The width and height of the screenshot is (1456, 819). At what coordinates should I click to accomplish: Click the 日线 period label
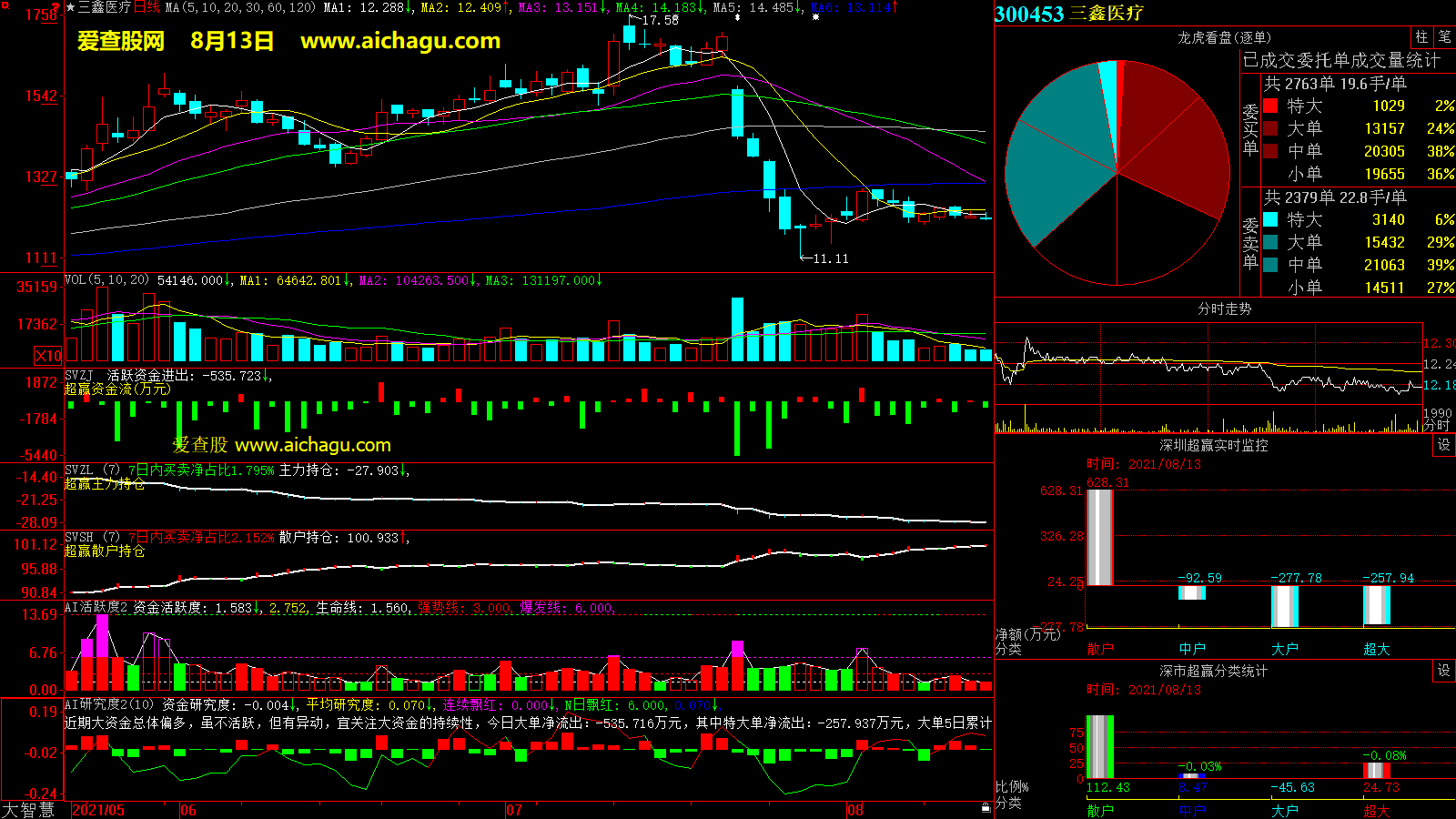(x=147, y=7)
